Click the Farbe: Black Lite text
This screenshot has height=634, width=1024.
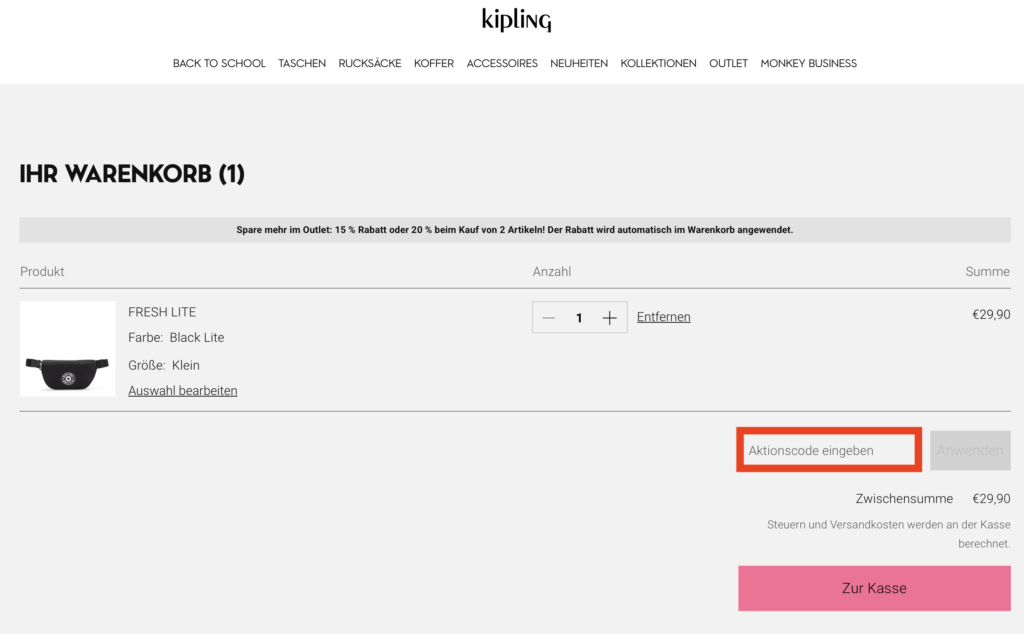176,338
